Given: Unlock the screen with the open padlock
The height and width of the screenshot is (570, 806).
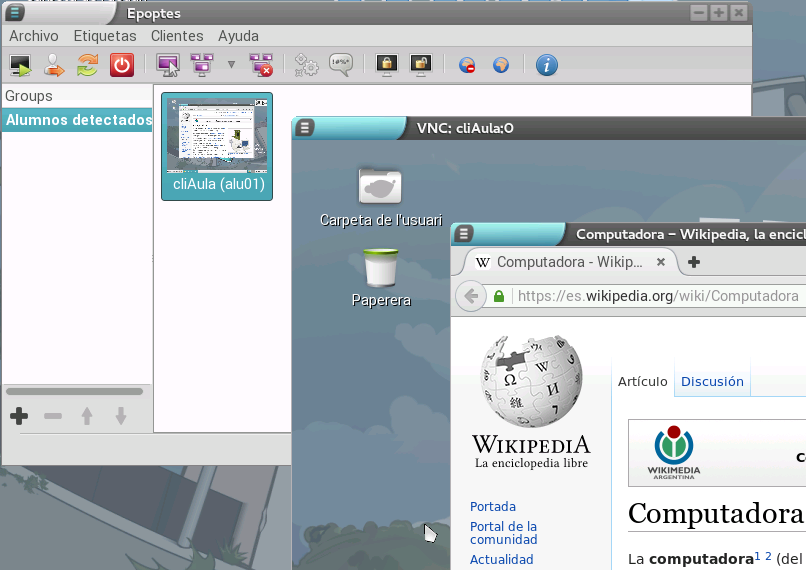Looking at the screenshot, I should point(421,65).
